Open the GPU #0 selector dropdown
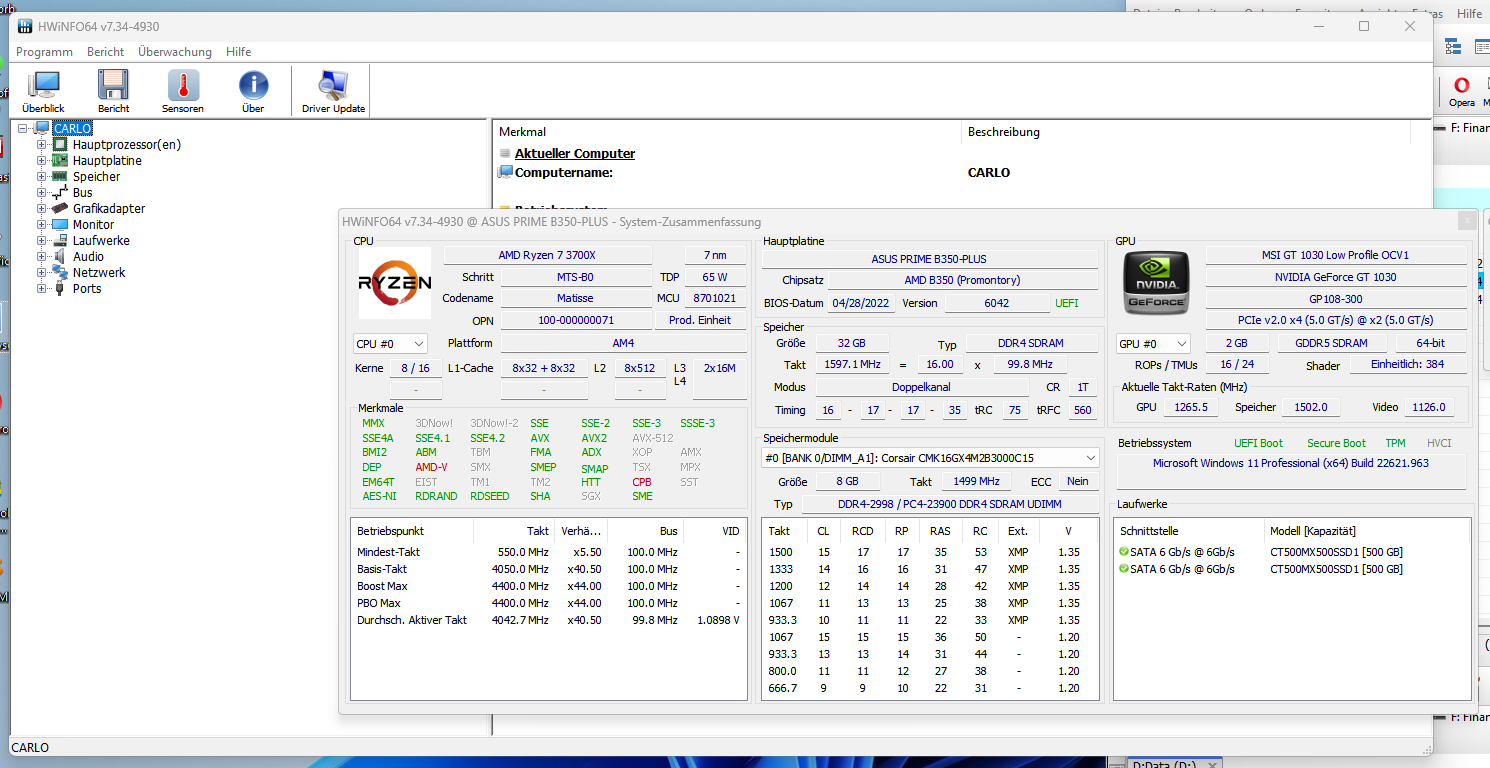The width and height of the screenshot is (1490, 768). [x=1153, y=343]
